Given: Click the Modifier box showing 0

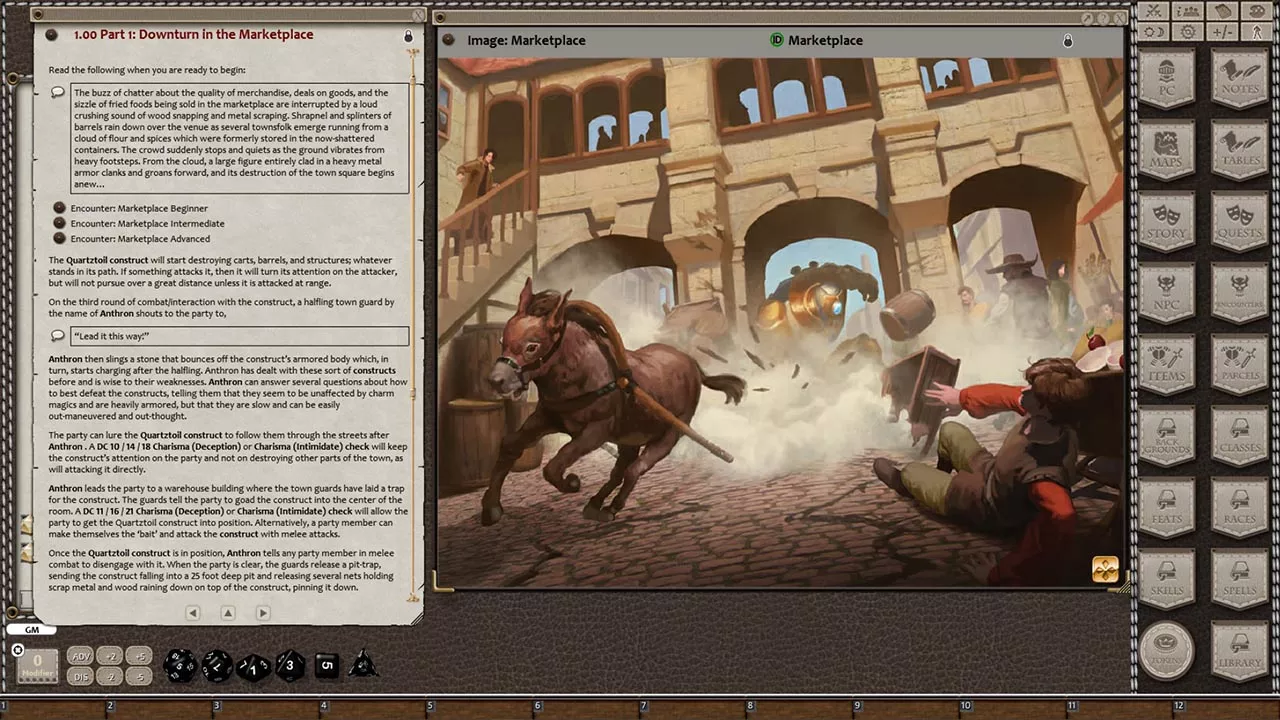Looking at the screenshot, I should pos(37,664).
